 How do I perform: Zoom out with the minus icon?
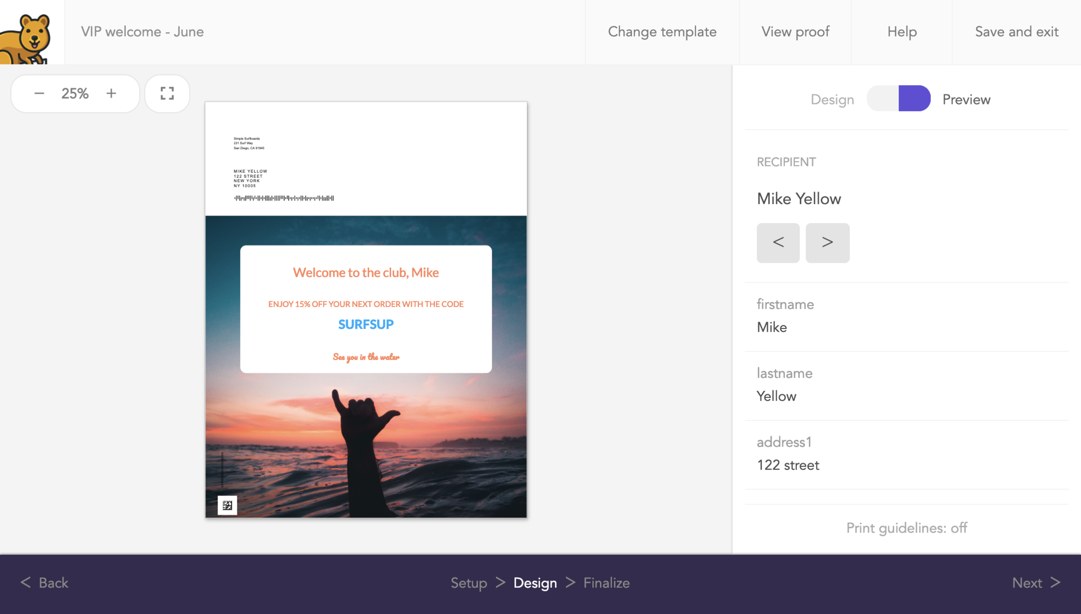point(39,94)
